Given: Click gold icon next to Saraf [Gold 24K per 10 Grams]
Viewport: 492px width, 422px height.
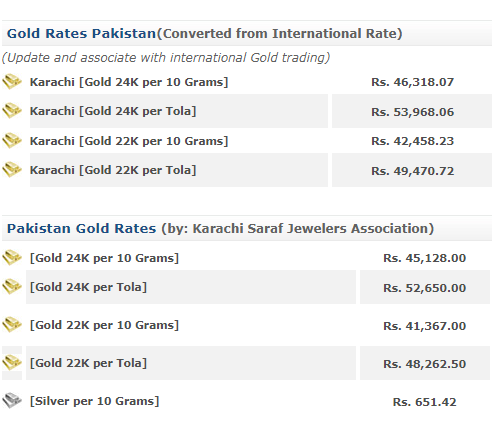Looking at the screenshot, I should click(12, 258).
